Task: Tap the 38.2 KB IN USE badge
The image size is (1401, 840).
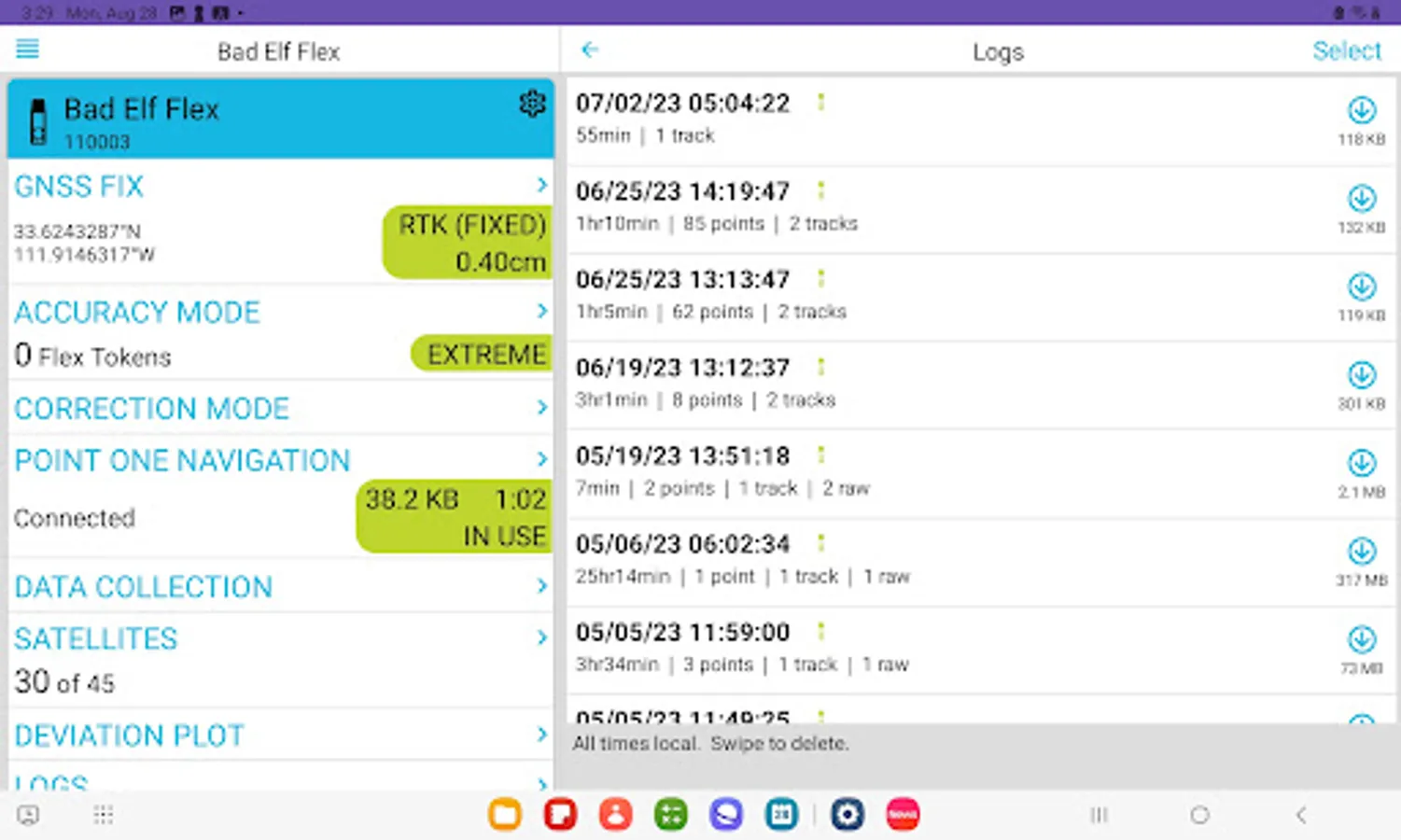Action: pos(455,517)
